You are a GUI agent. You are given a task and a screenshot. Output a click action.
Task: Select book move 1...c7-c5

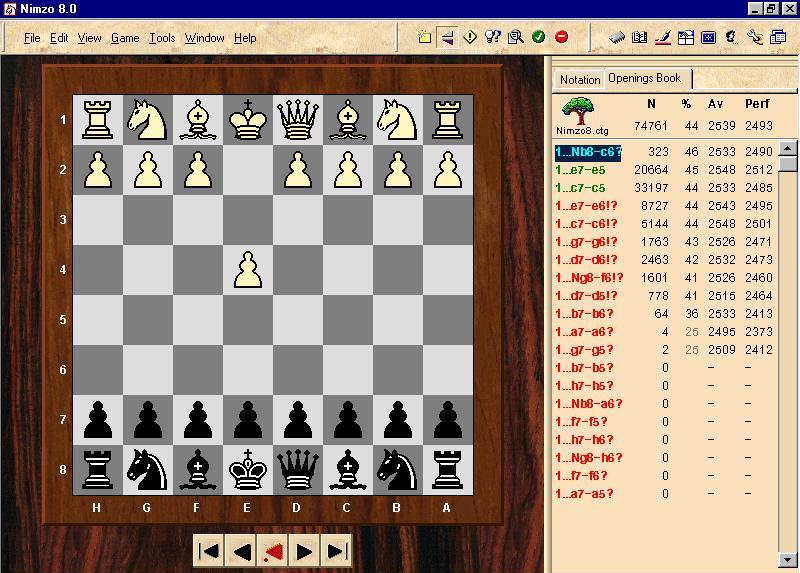click(x=581, y=188)
